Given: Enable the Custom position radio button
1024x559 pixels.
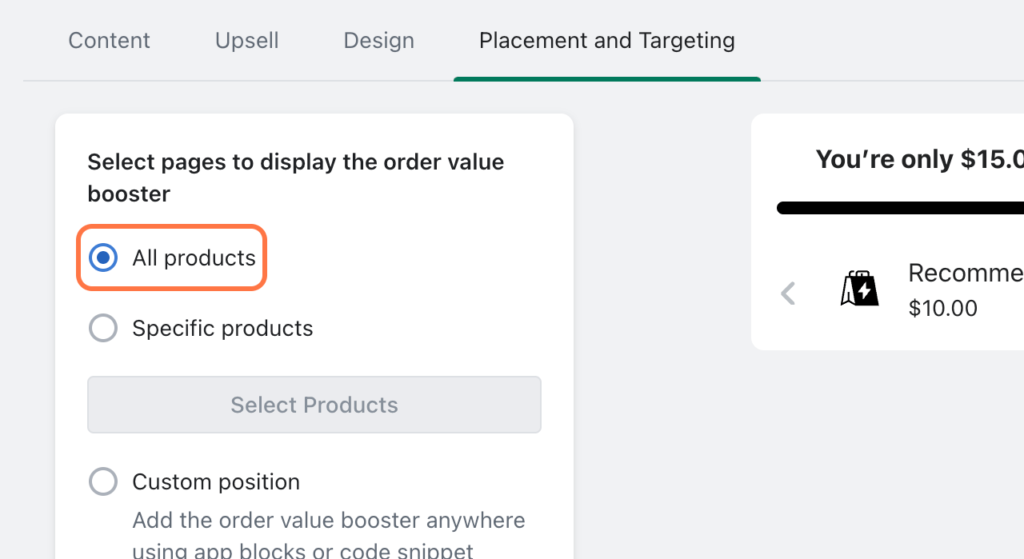Looking at the screenshot, I should (103, 482).
